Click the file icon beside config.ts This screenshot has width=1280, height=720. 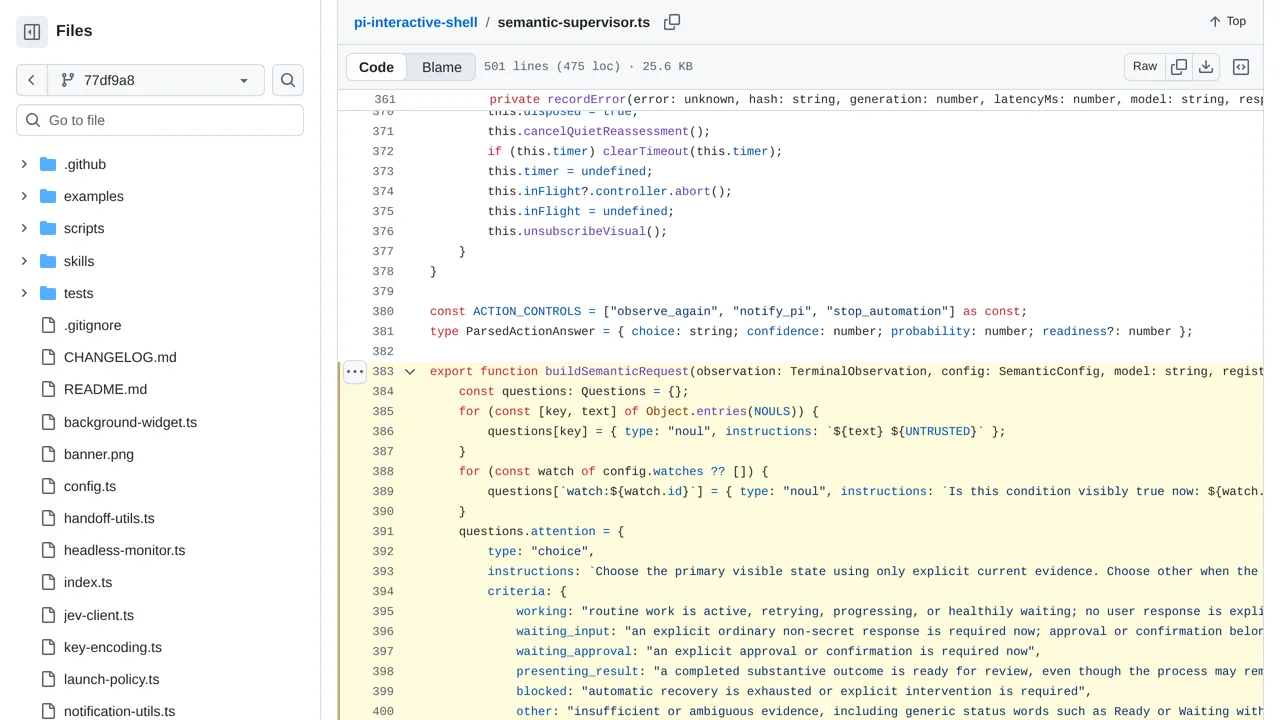click(48, 486)
